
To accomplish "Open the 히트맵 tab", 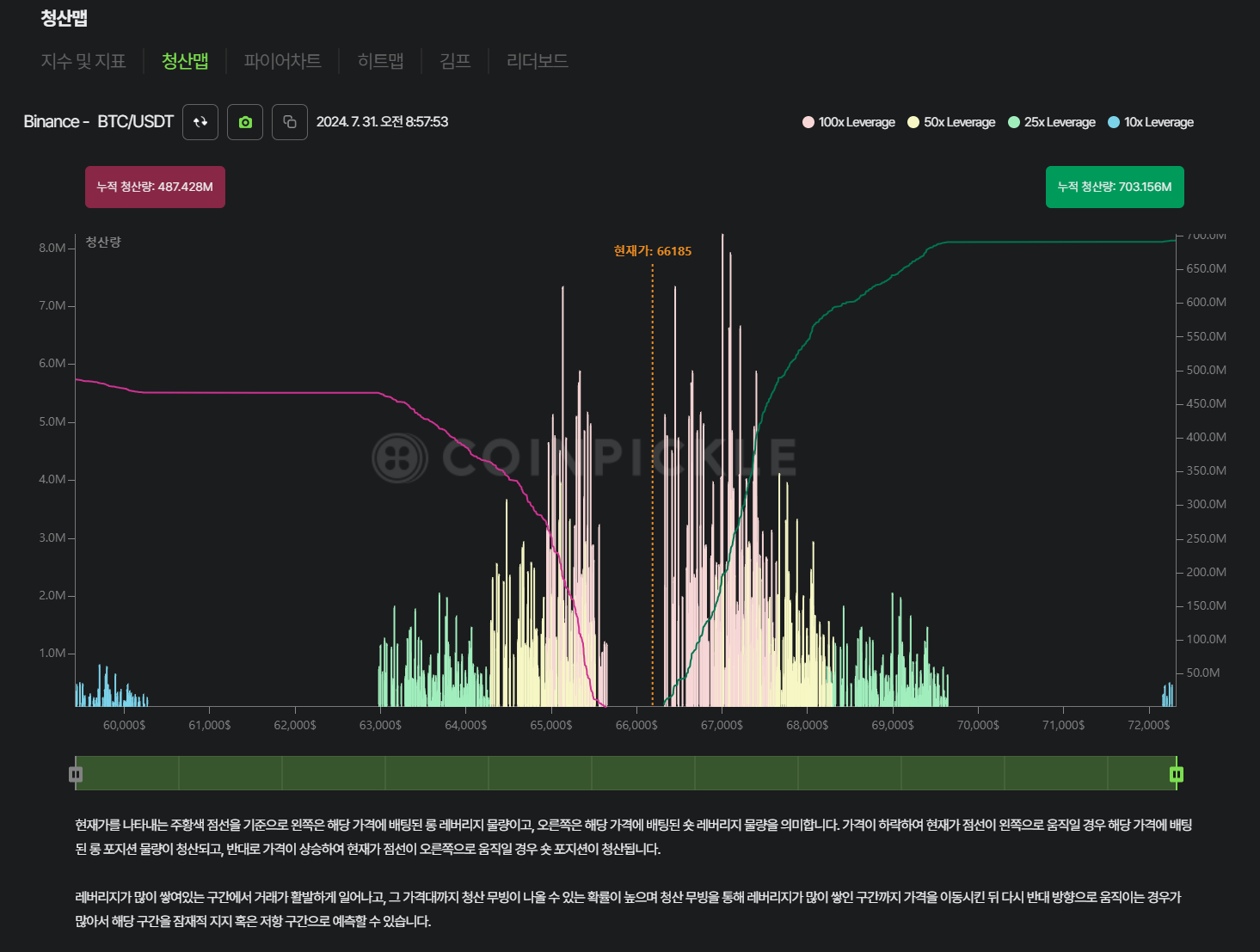I will click(x=380, y=61).
